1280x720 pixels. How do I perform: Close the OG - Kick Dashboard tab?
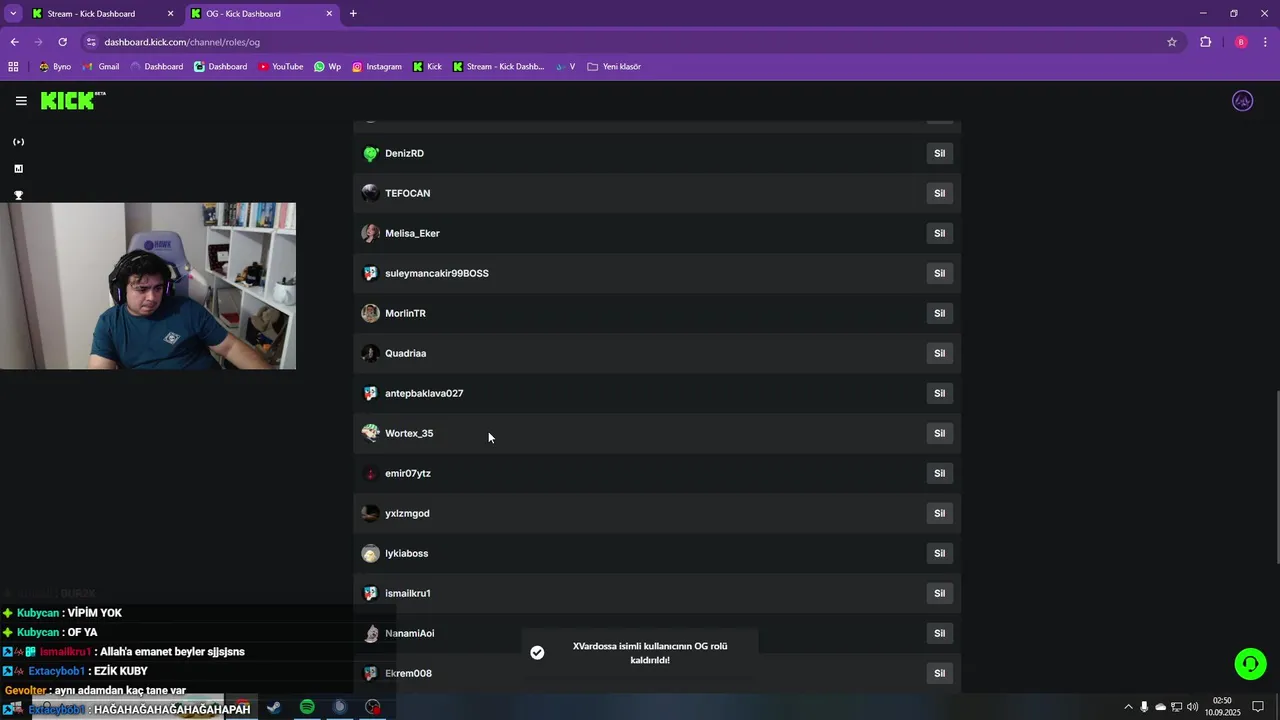[x=329, y=14]
